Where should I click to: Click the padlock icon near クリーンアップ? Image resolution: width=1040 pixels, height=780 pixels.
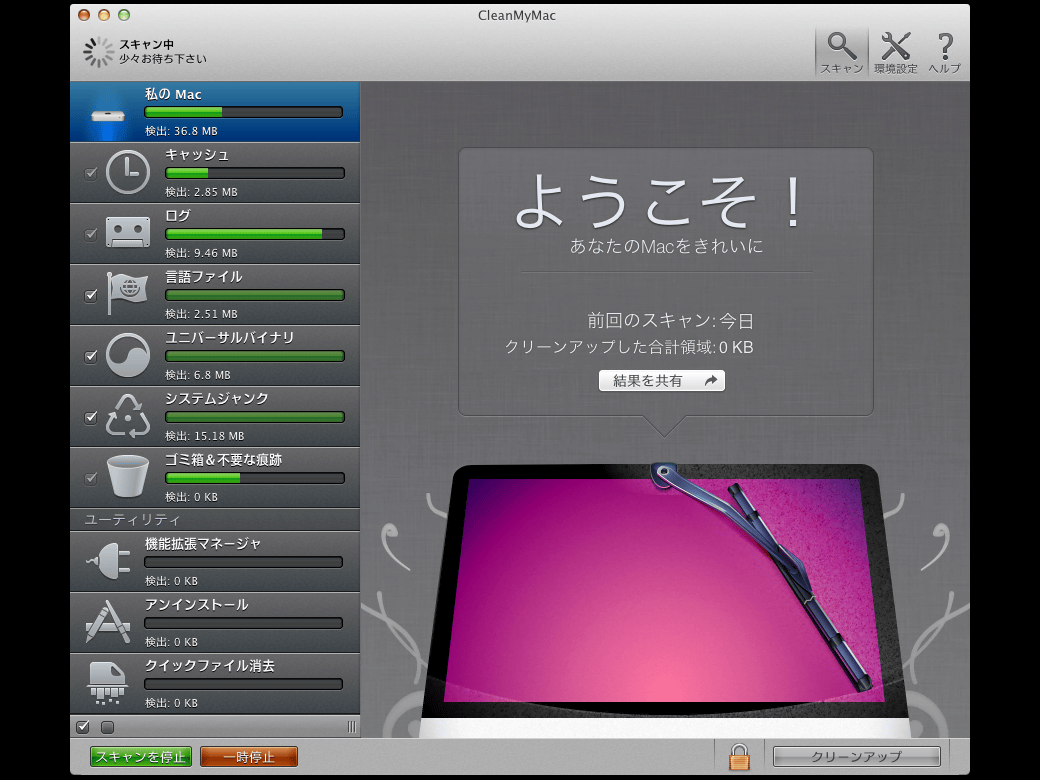[x=739, y=756]
